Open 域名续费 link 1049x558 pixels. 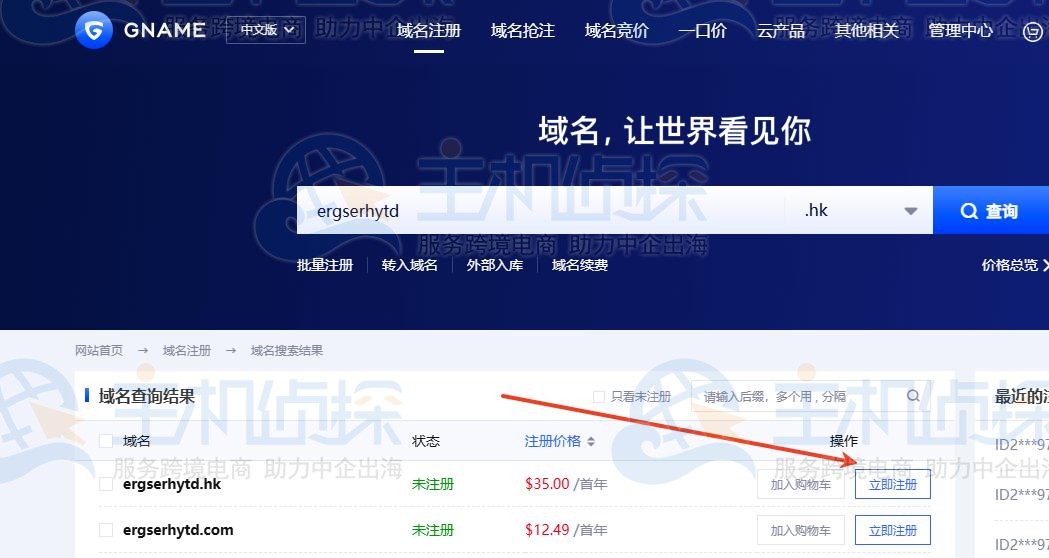point(579,265)
